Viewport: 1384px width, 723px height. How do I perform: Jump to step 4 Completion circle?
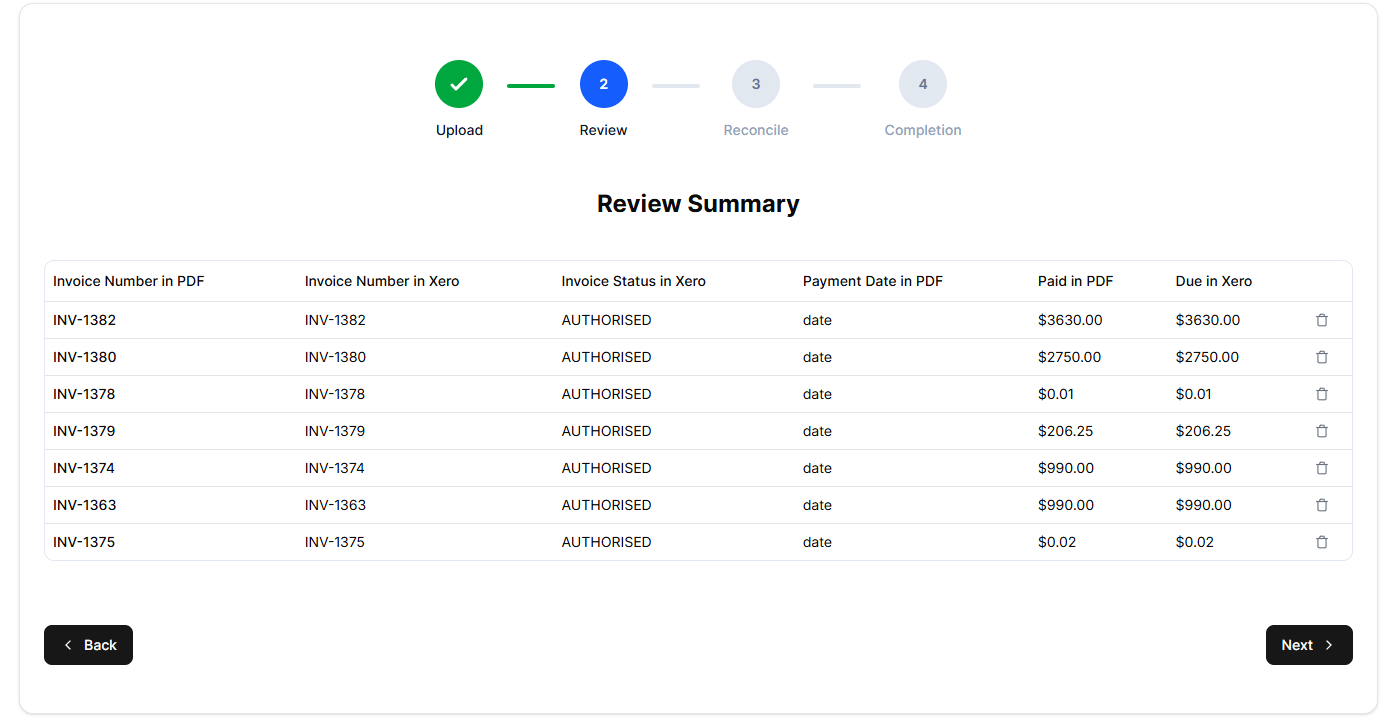pyautogui.click(x=922, y=84)
